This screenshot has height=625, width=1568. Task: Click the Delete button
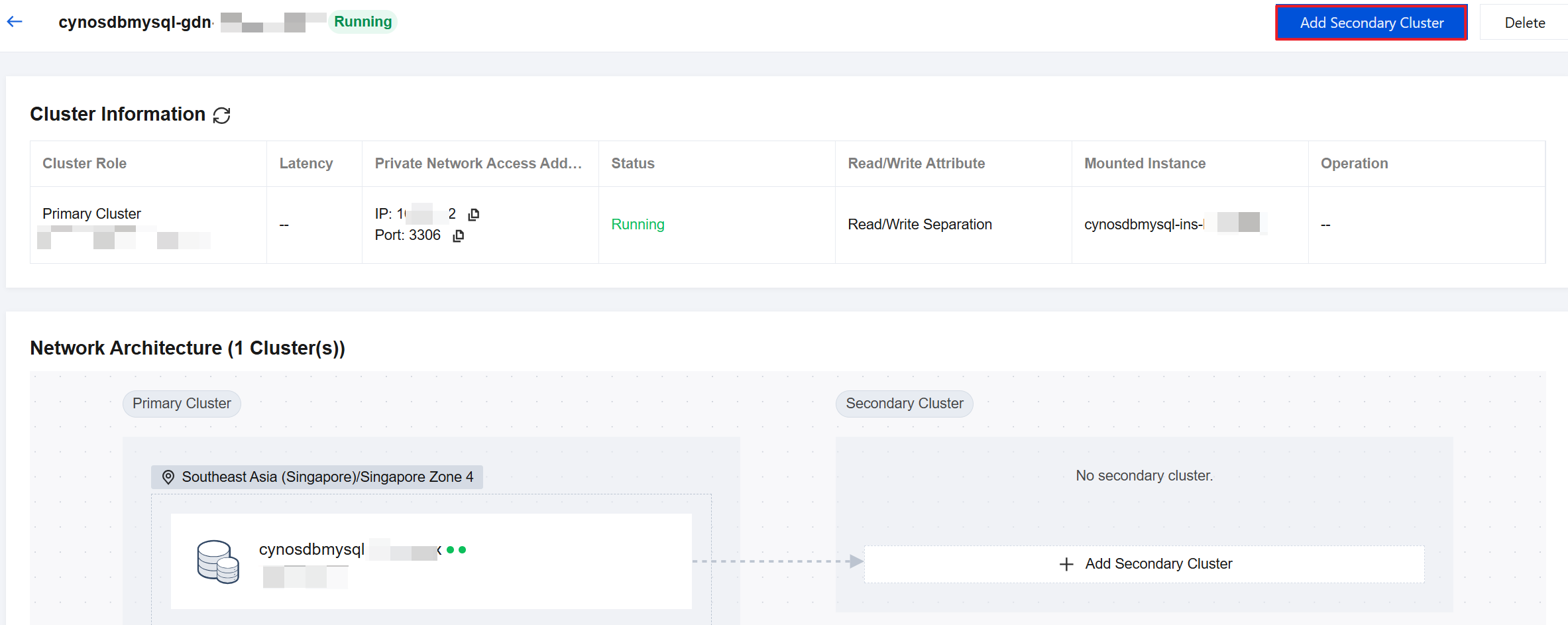click(1524, 23)
